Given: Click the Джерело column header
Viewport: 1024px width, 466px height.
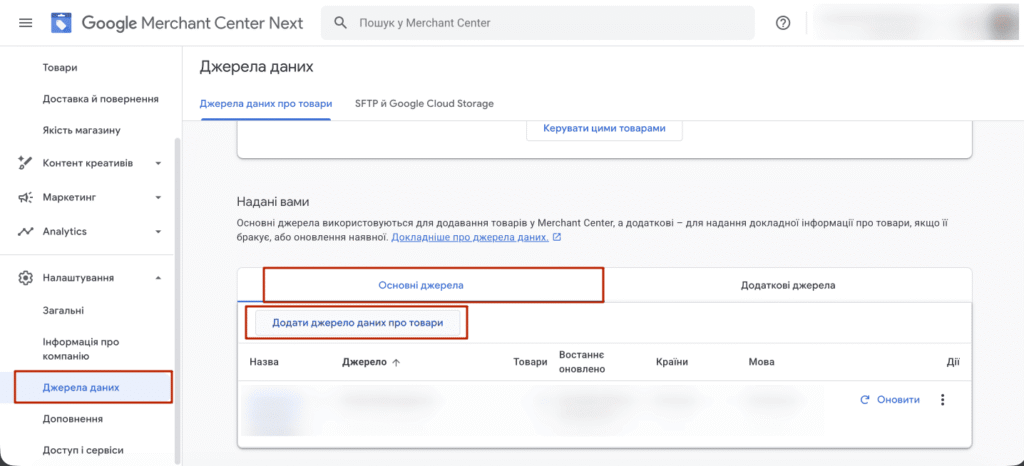Looking at the screenshot, I should (x=364, y=362).
